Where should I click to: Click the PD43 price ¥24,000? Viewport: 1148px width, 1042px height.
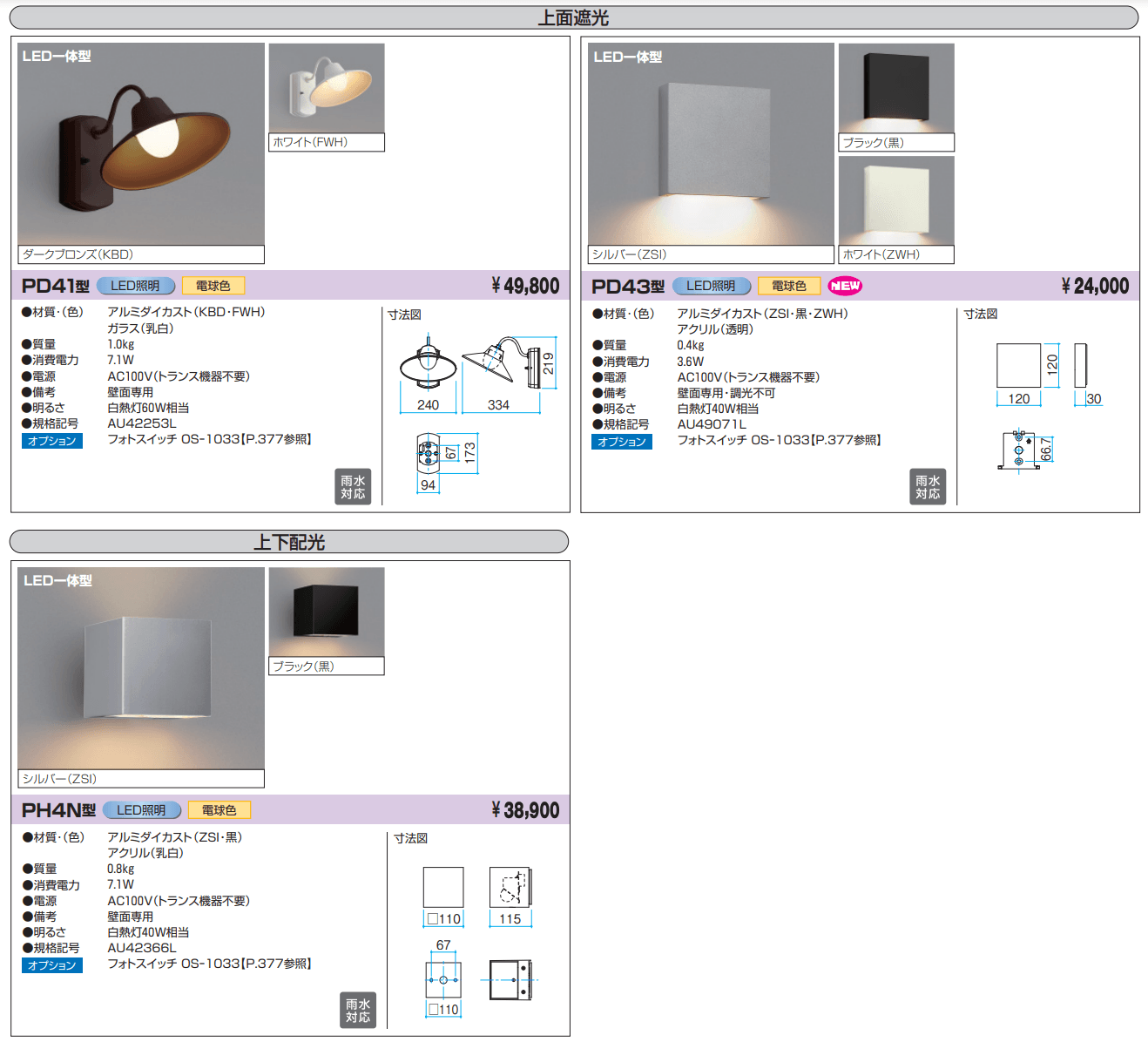coord(1095,286)
